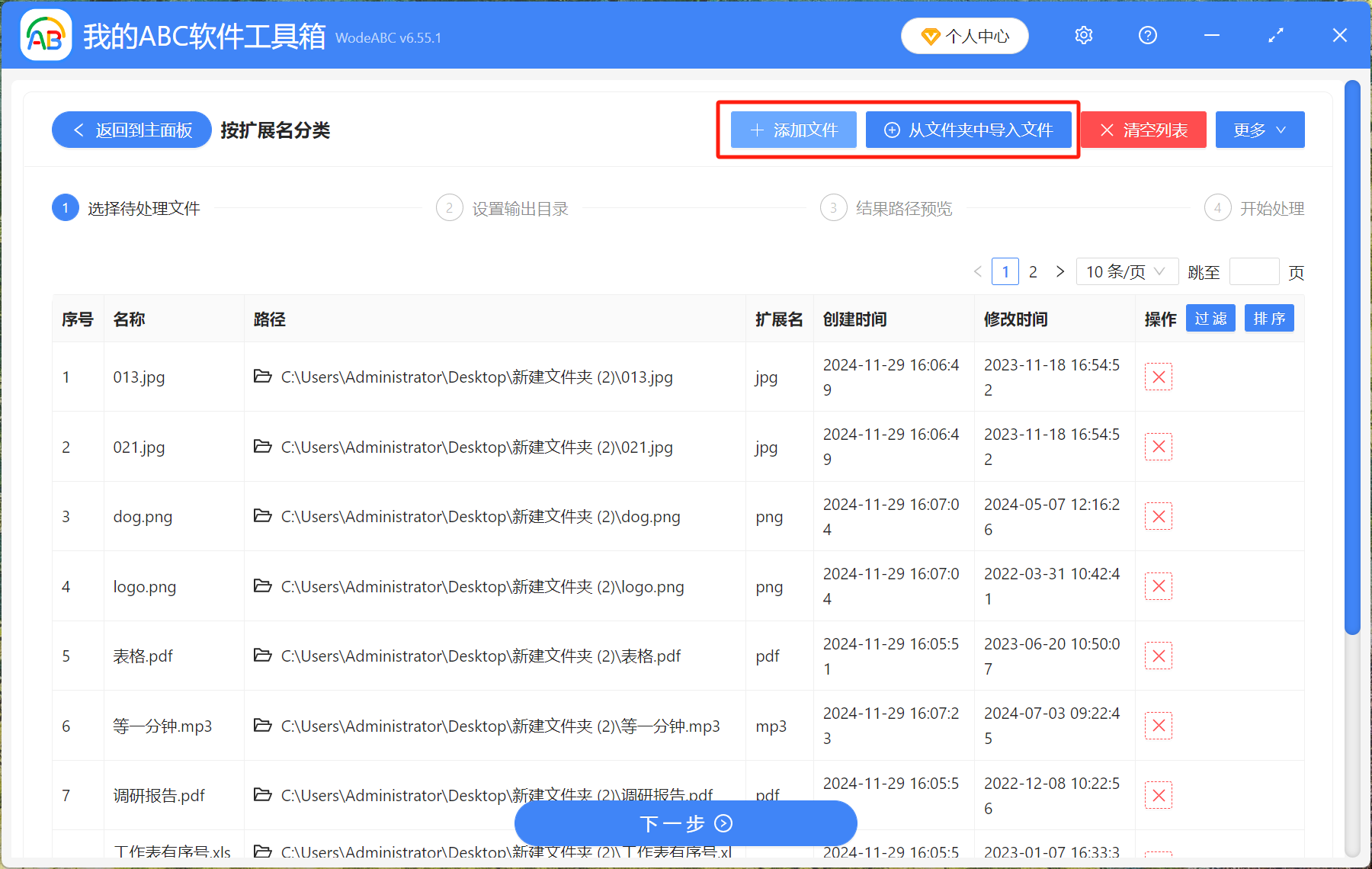Screen dimensions: 1372x869
Task: Click the folder icon next to 013.jpg path
Action: [262, 377]
